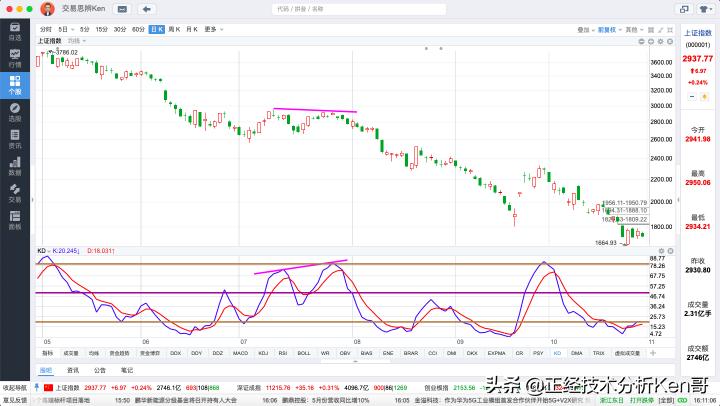Click 意见反馈 feedback link

click(15, 400)
